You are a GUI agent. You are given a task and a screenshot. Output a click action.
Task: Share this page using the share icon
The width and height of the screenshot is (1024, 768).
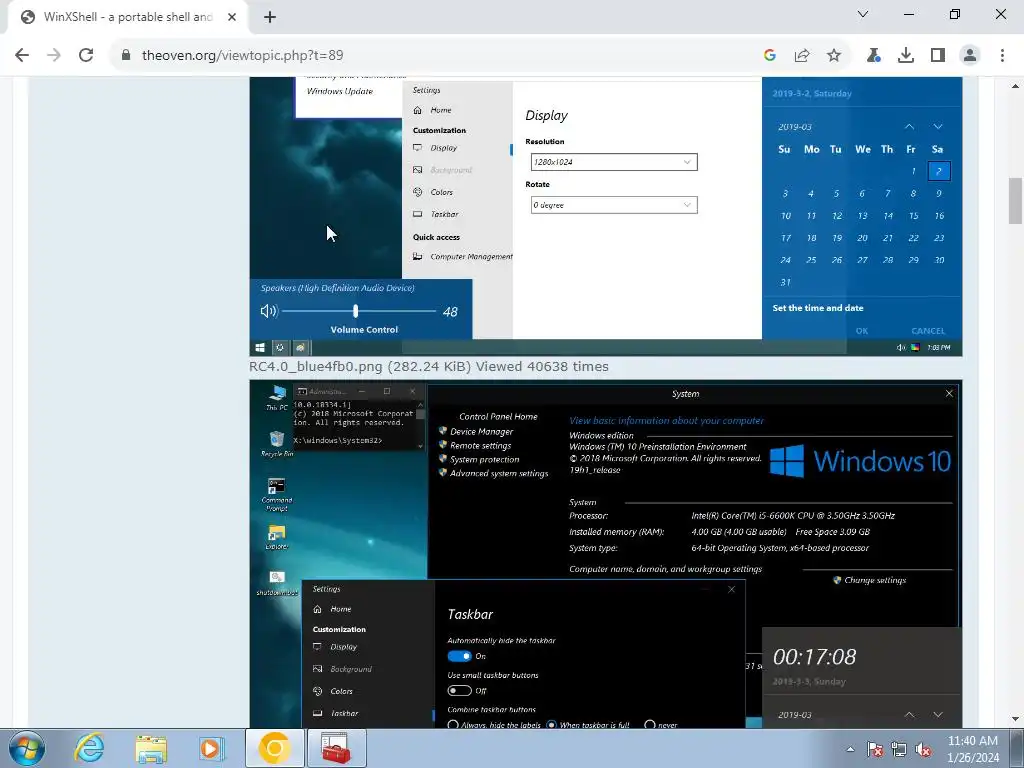pyautogui.click(x=802, y=56)
